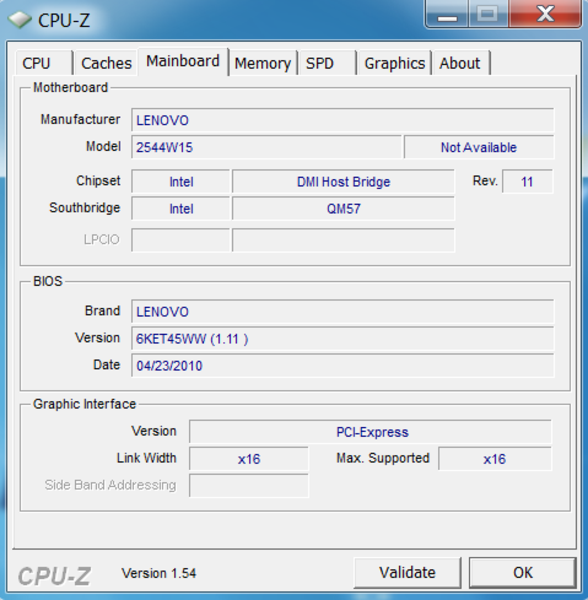Click the Validate button
588x600 pixels.
[x=407, y=573]
